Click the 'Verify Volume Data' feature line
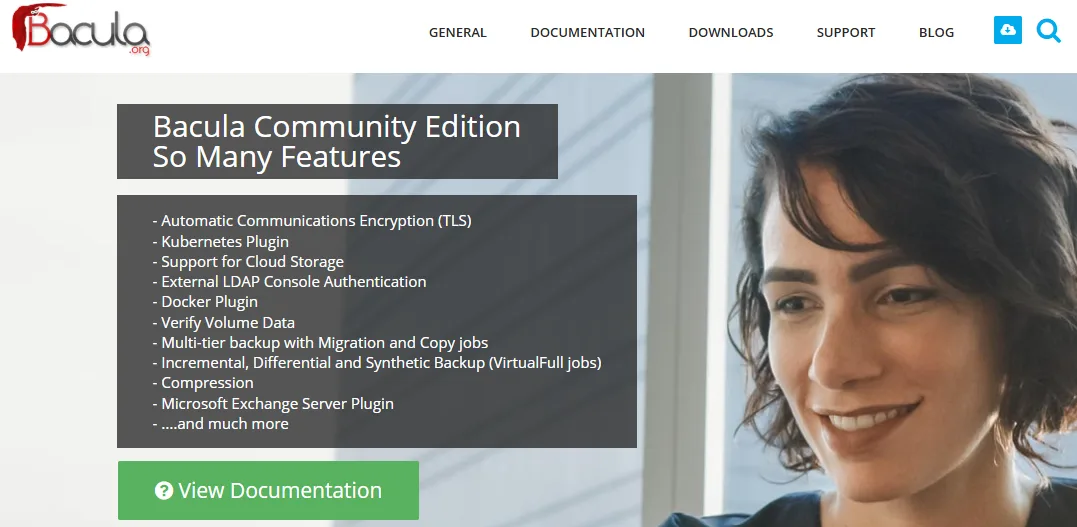The height and width of the screenshot is (527, 1077). point(227,323)
